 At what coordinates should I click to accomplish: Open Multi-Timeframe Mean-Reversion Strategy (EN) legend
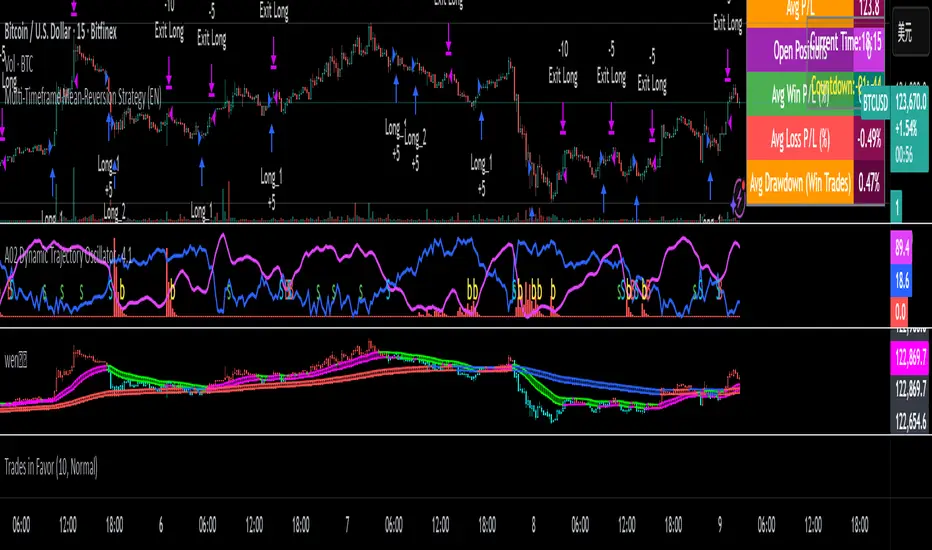tap(83, 96)
